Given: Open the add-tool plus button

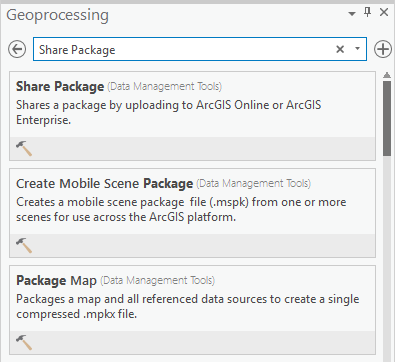Looking at the screenshot, I should tap(383, 49).
